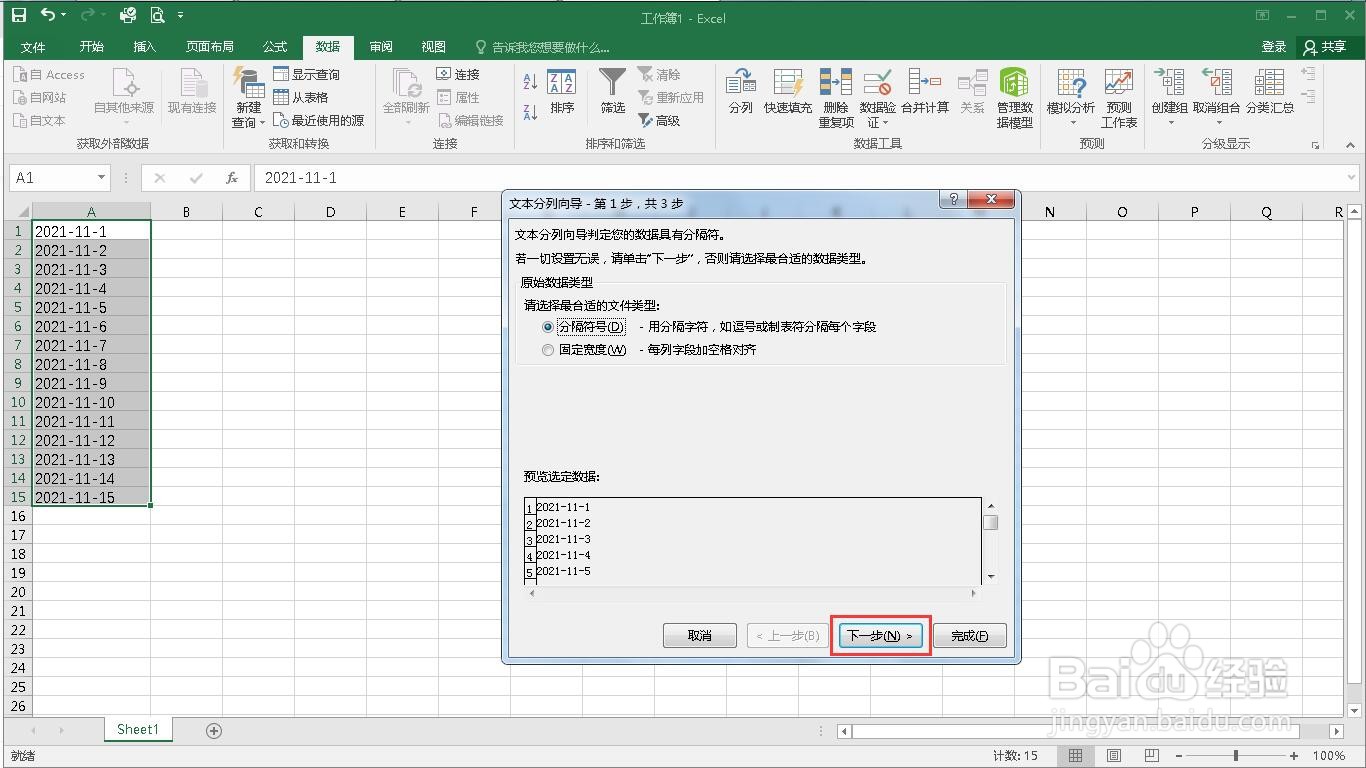The height and width of the screenshot is (768, 1366).
Task: Click the 合并计算 (Consolidate) icon
Action: tap(925, 95)
